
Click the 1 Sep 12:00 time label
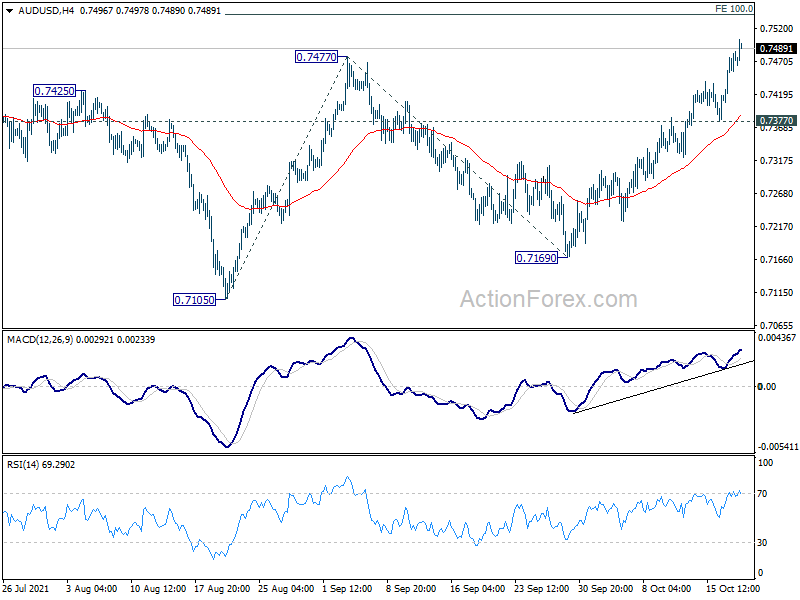point(347,588)
